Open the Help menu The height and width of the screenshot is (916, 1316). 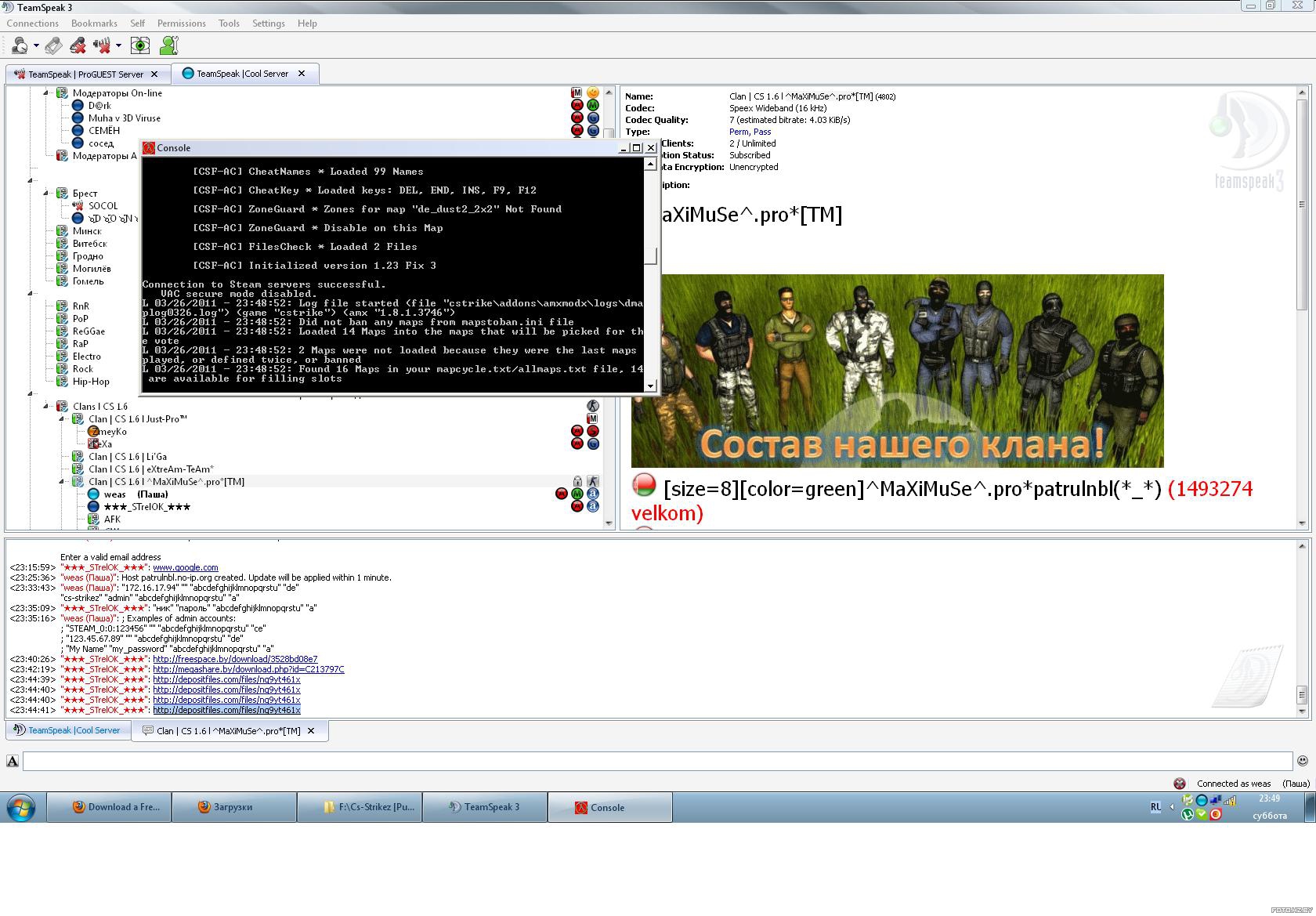point(307,24)
